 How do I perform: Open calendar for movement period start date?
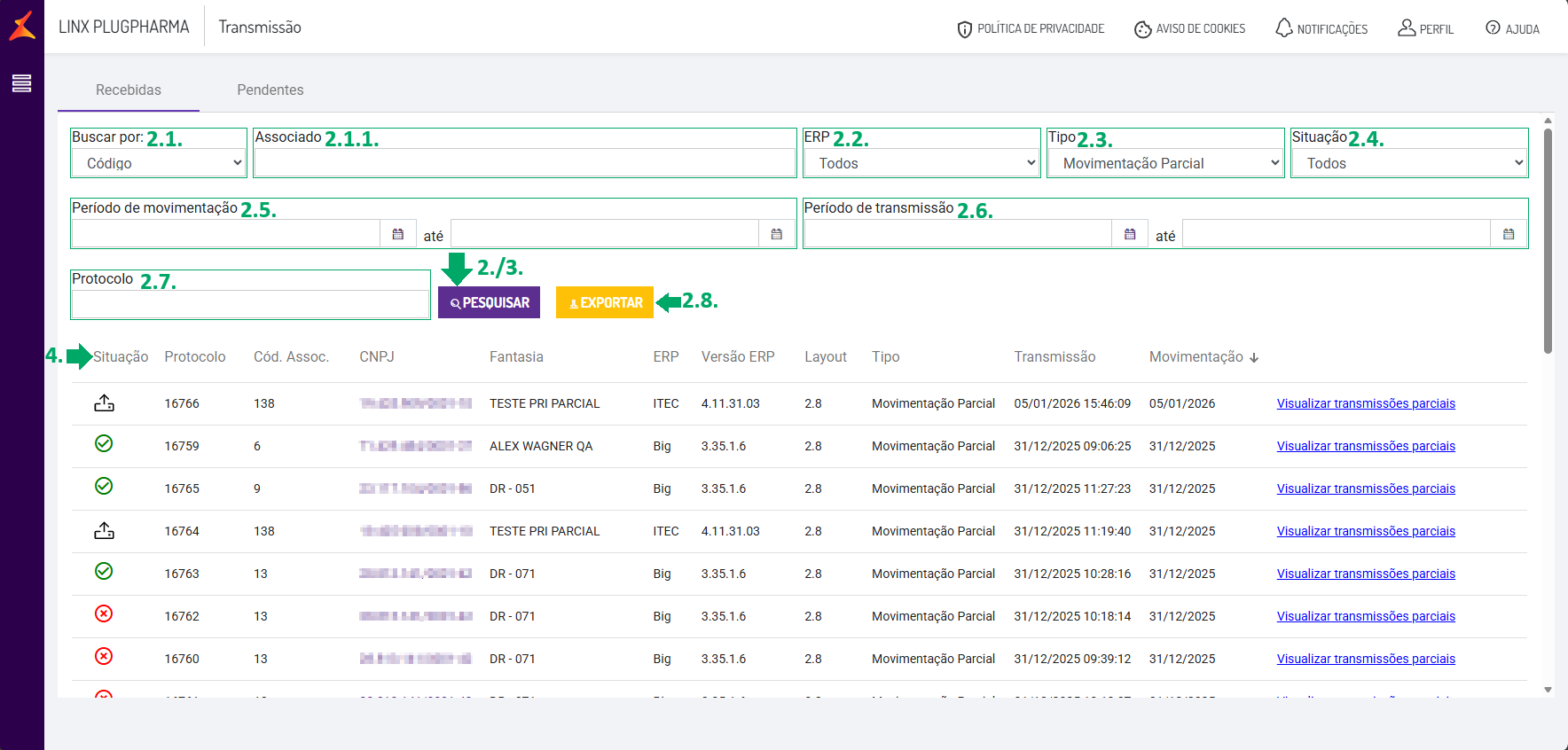pos(397,234)
